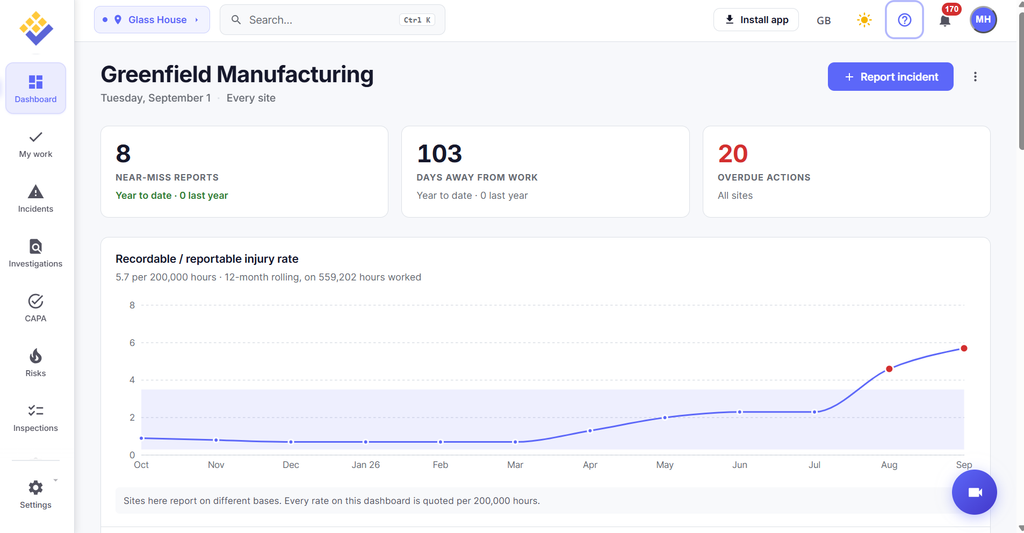Open the help question mark icon

[x=904, y=20]
